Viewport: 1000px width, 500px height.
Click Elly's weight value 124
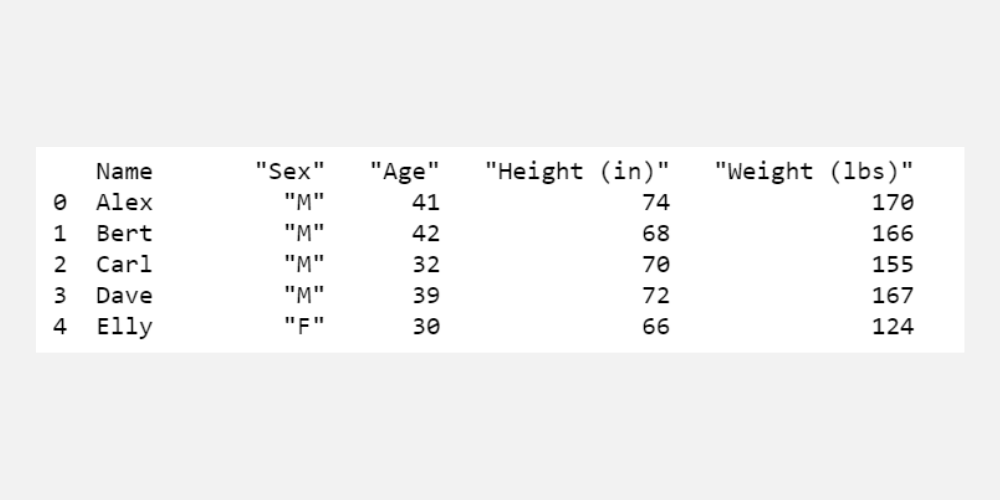tap(892, 327)
